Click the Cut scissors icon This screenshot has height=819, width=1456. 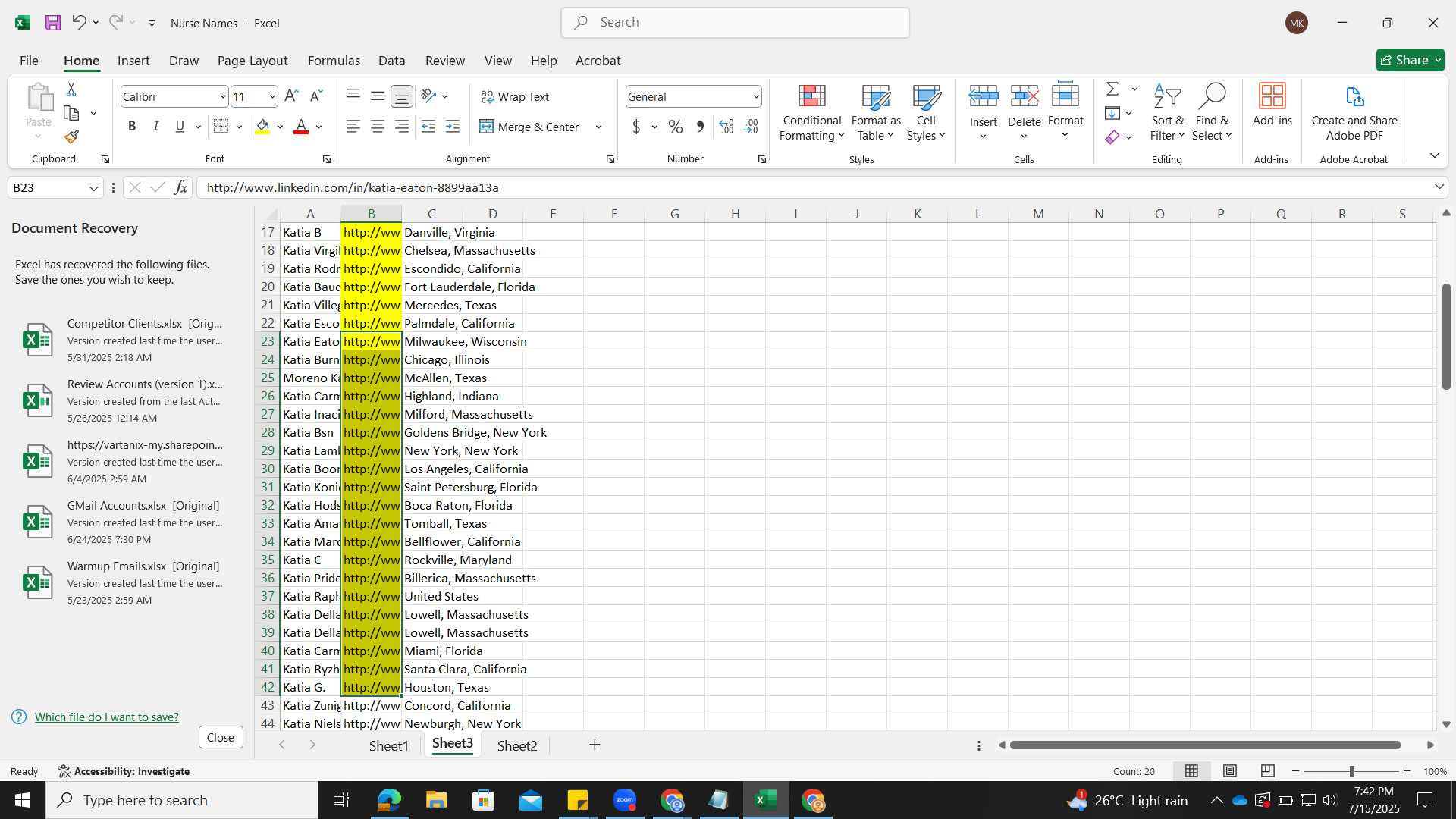click(x=71, y=89)
